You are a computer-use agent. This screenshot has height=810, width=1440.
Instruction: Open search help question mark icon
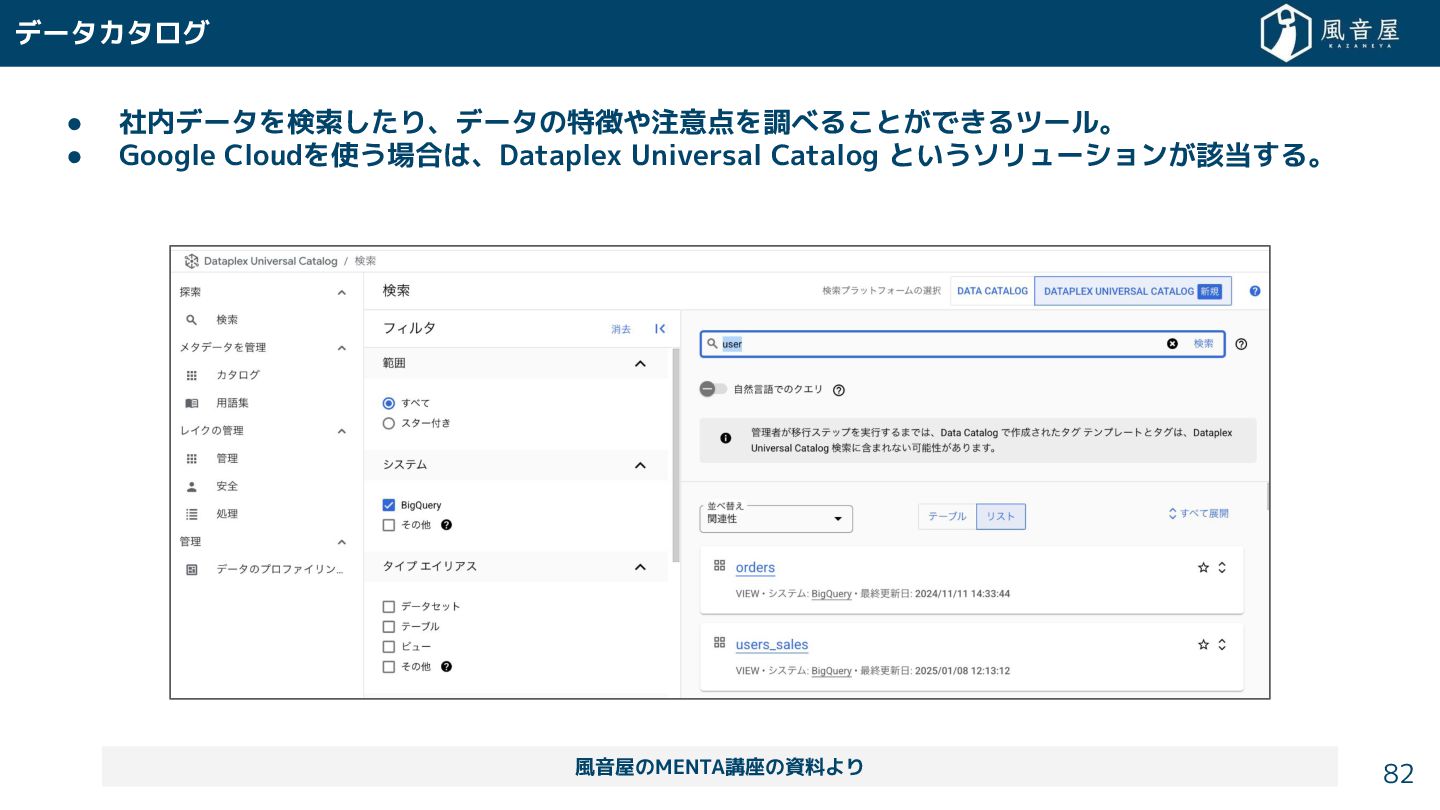(x=1241, y=344)
